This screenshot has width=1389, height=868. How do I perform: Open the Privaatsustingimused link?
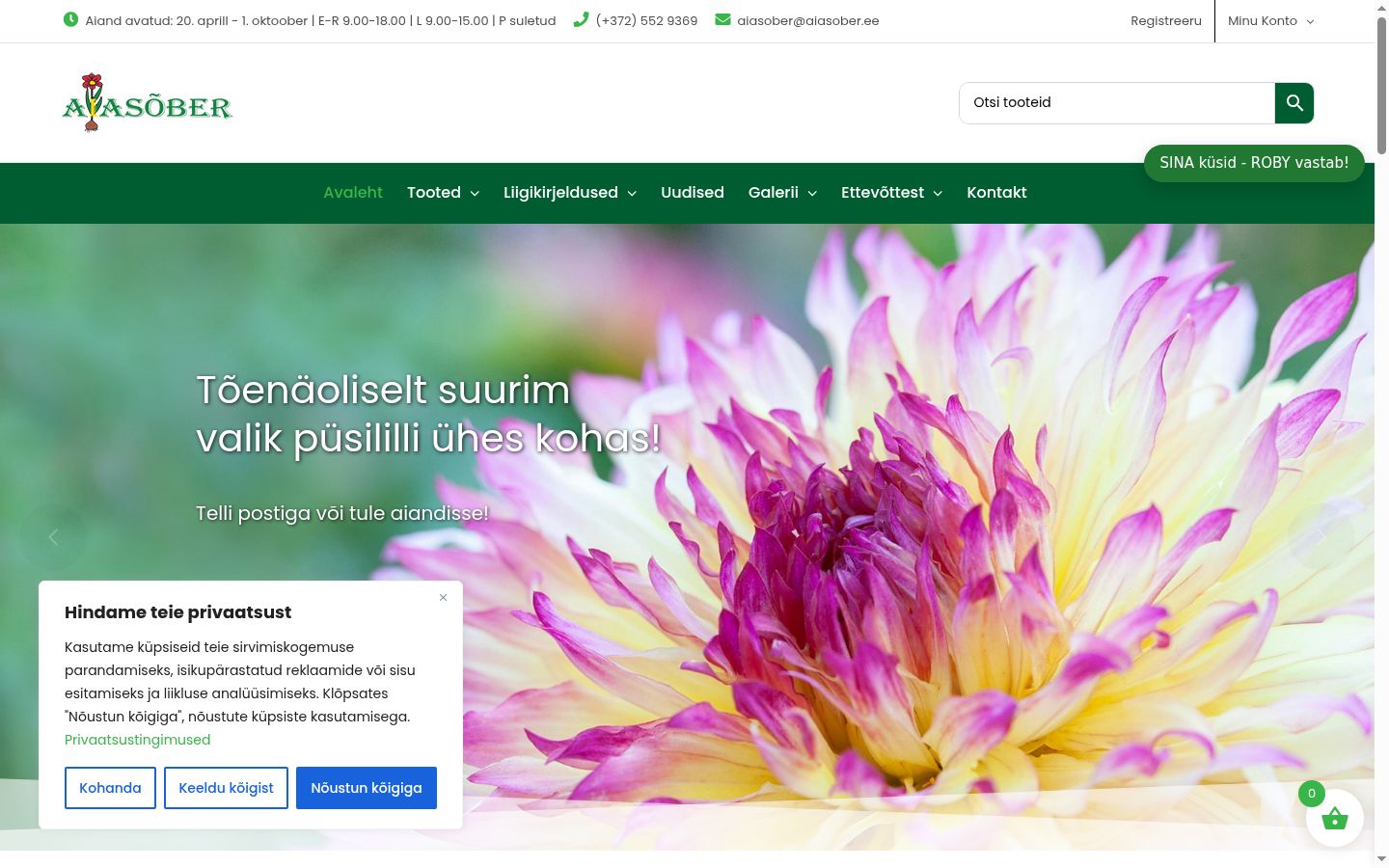[x=137, y=740]
